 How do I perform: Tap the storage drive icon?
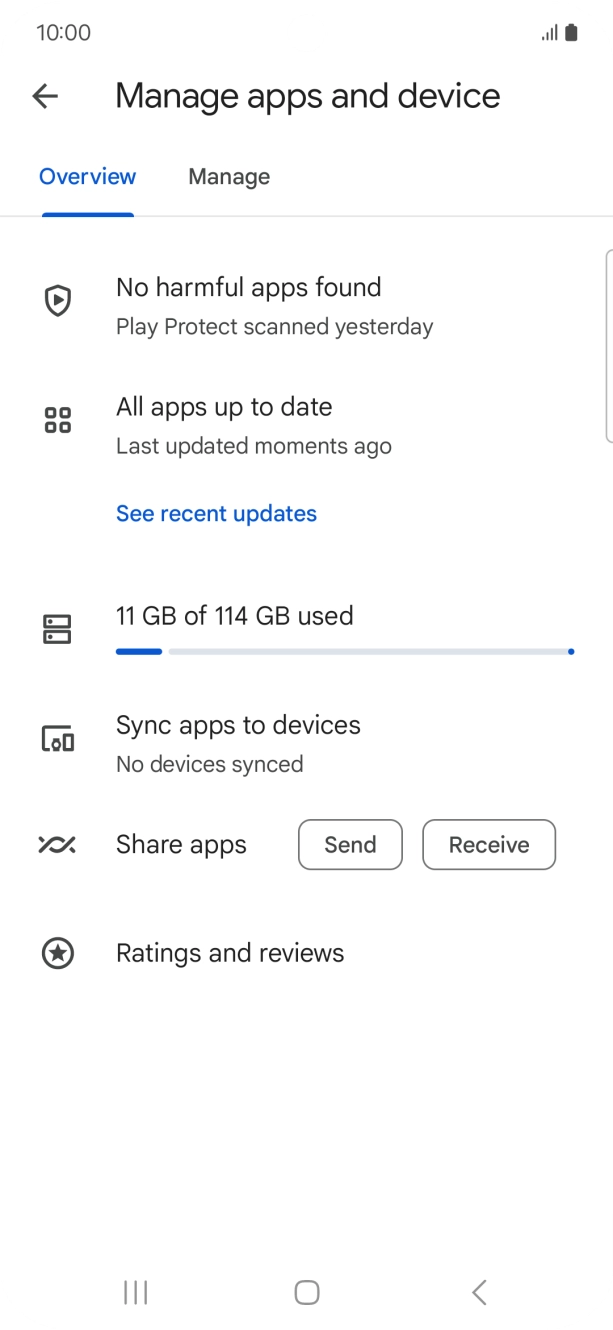click(58, 629)
